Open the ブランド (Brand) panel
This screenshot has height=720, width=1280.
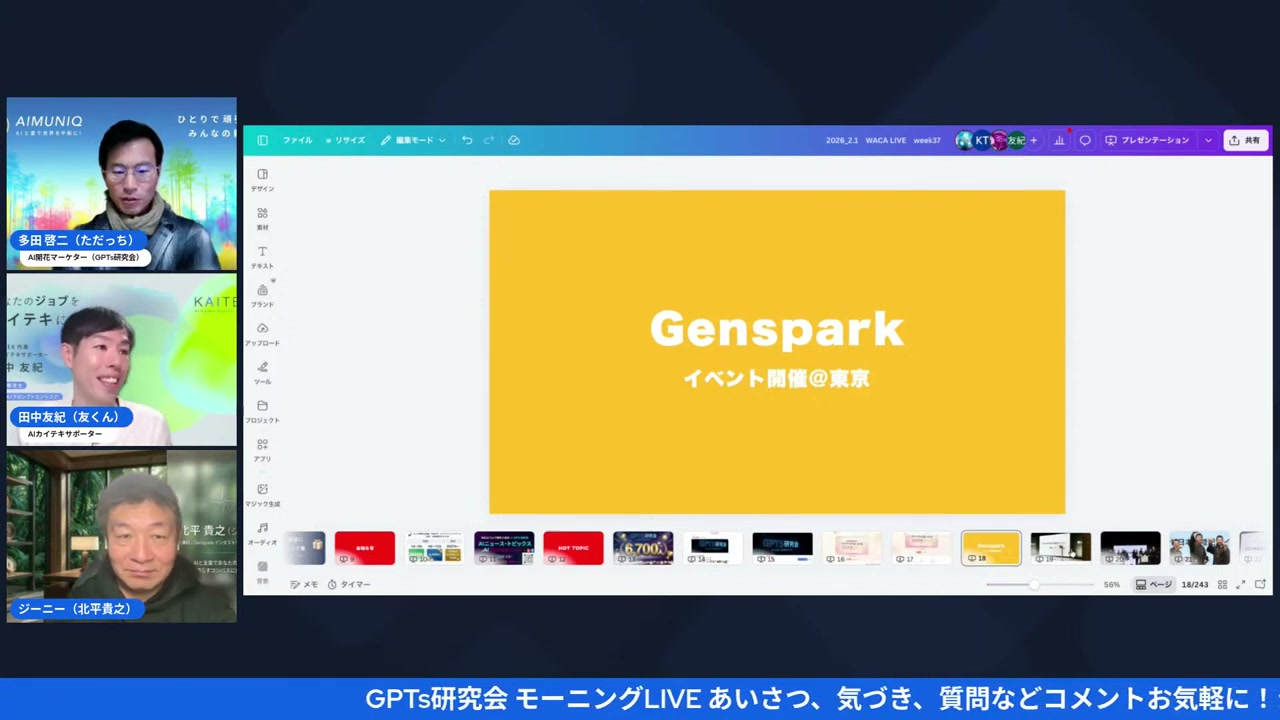click(262, 295)
